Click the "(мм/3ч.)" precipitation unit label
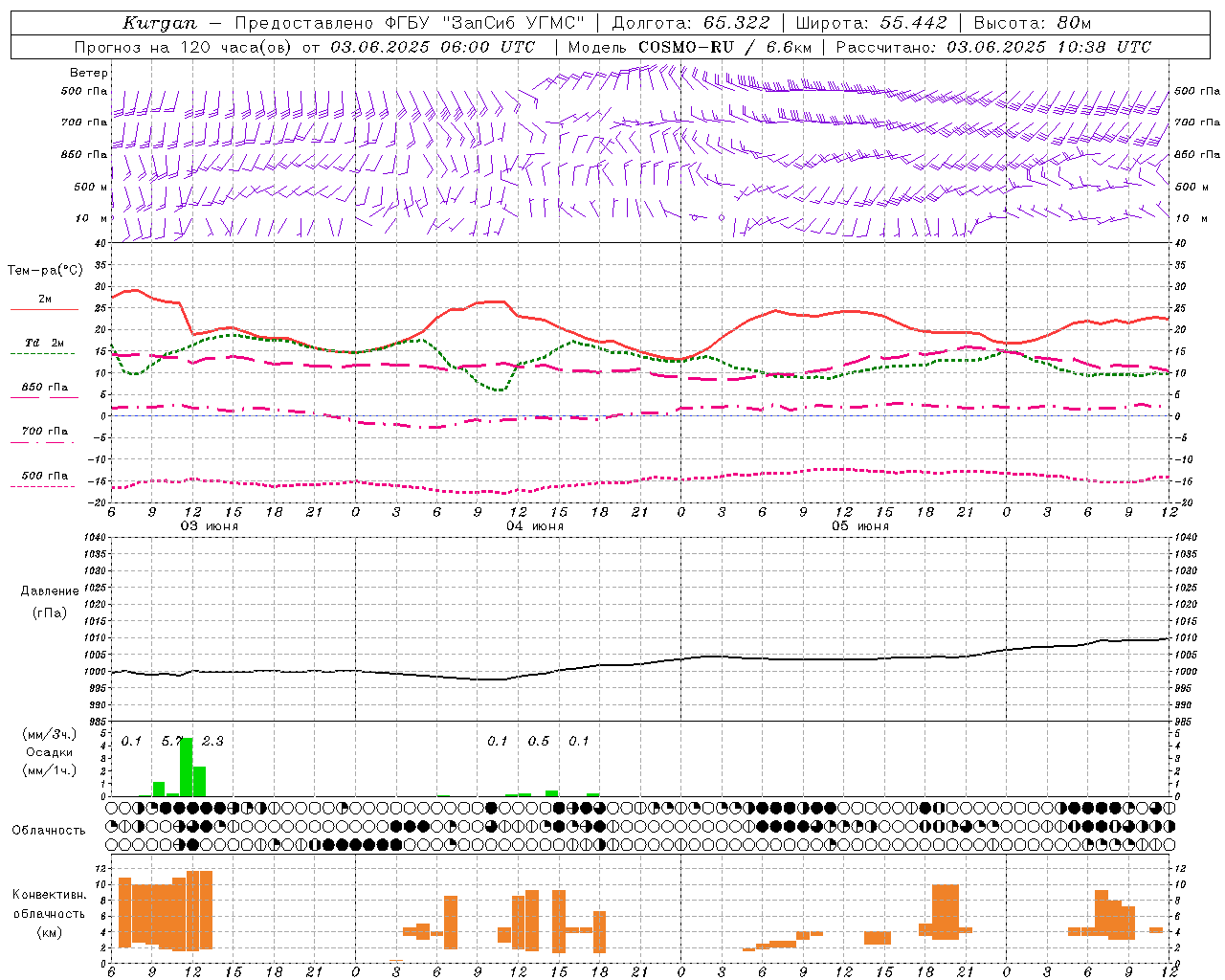 [x=50, y=734]
